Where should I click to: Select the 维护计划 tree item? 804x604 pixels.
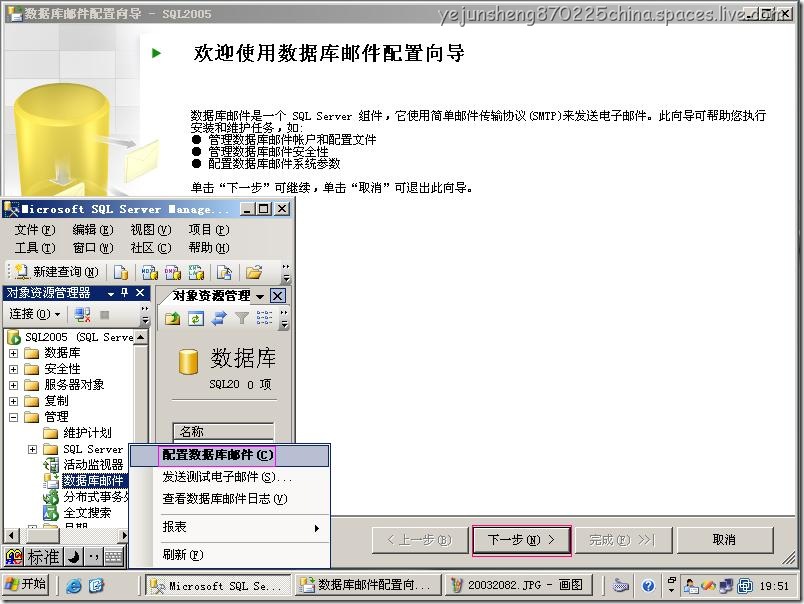(x=87, y=433)
